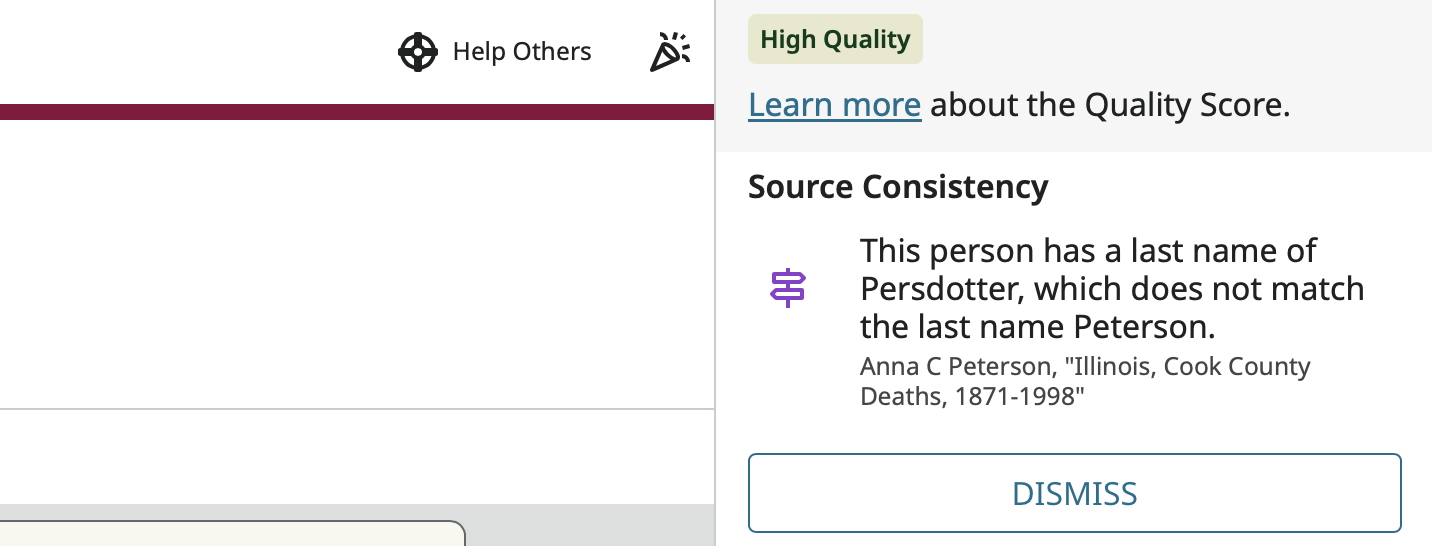The width and height of the screenshot is (1432, 546).
Task: Open the Help Others label
Action: click(522, 52)
